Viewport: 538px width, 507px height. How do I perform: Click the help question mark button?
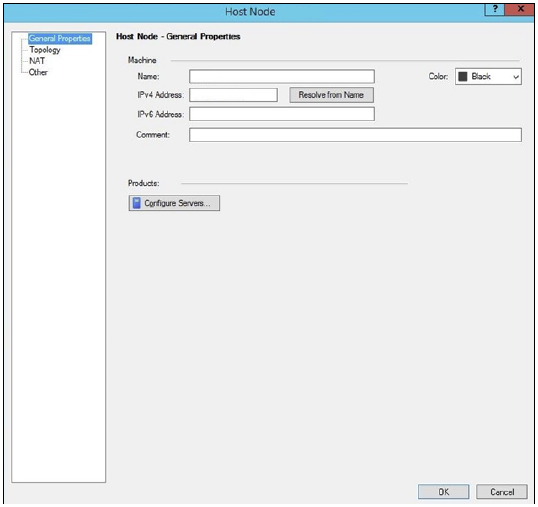494,9
